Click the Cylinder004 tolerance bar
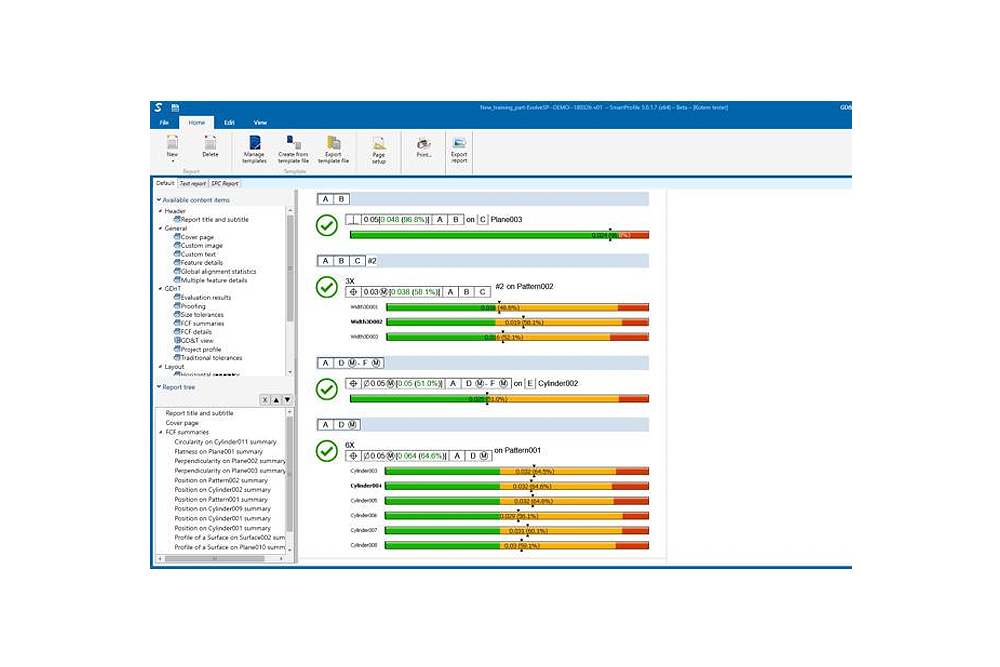This screenshot has width=1000, height=667. tap(516, 486)
